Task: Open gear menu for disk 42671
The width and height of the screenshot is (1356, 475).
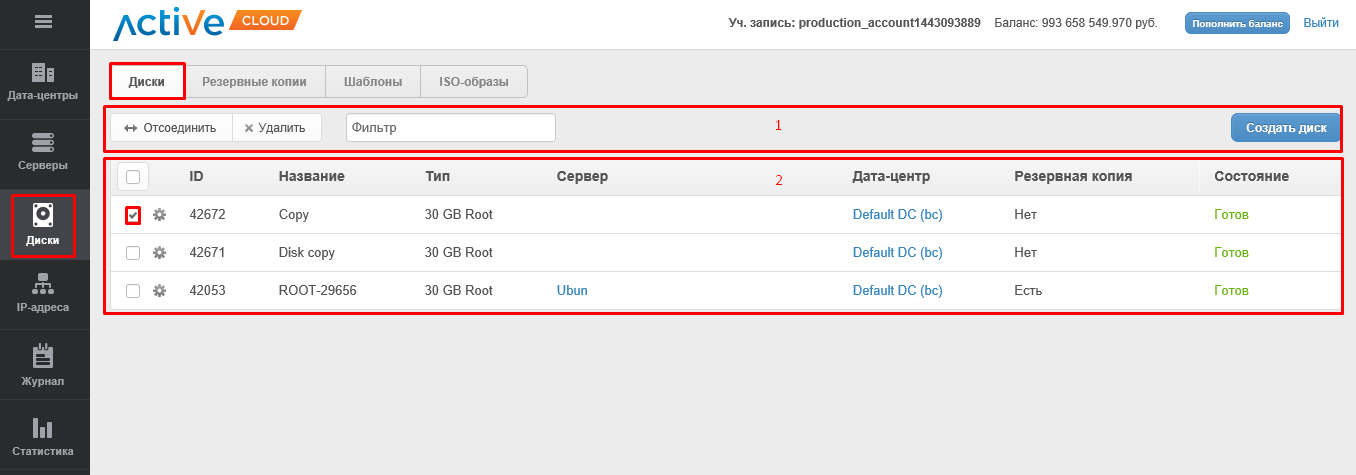Action: click(x=159, y=253)
